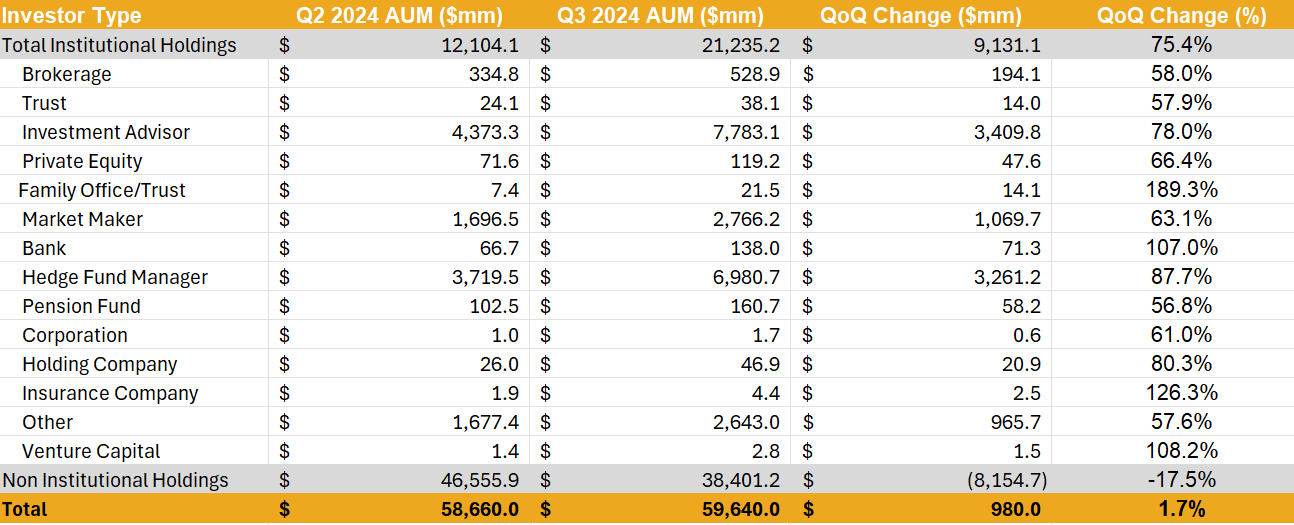
Task: Select the 126.3% Insurance Company cell
Action: point(1181,393)
